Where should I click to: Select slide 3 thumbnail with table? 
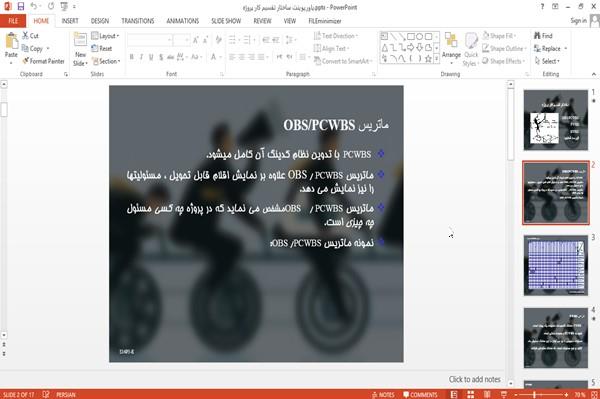tap(555, 265)
